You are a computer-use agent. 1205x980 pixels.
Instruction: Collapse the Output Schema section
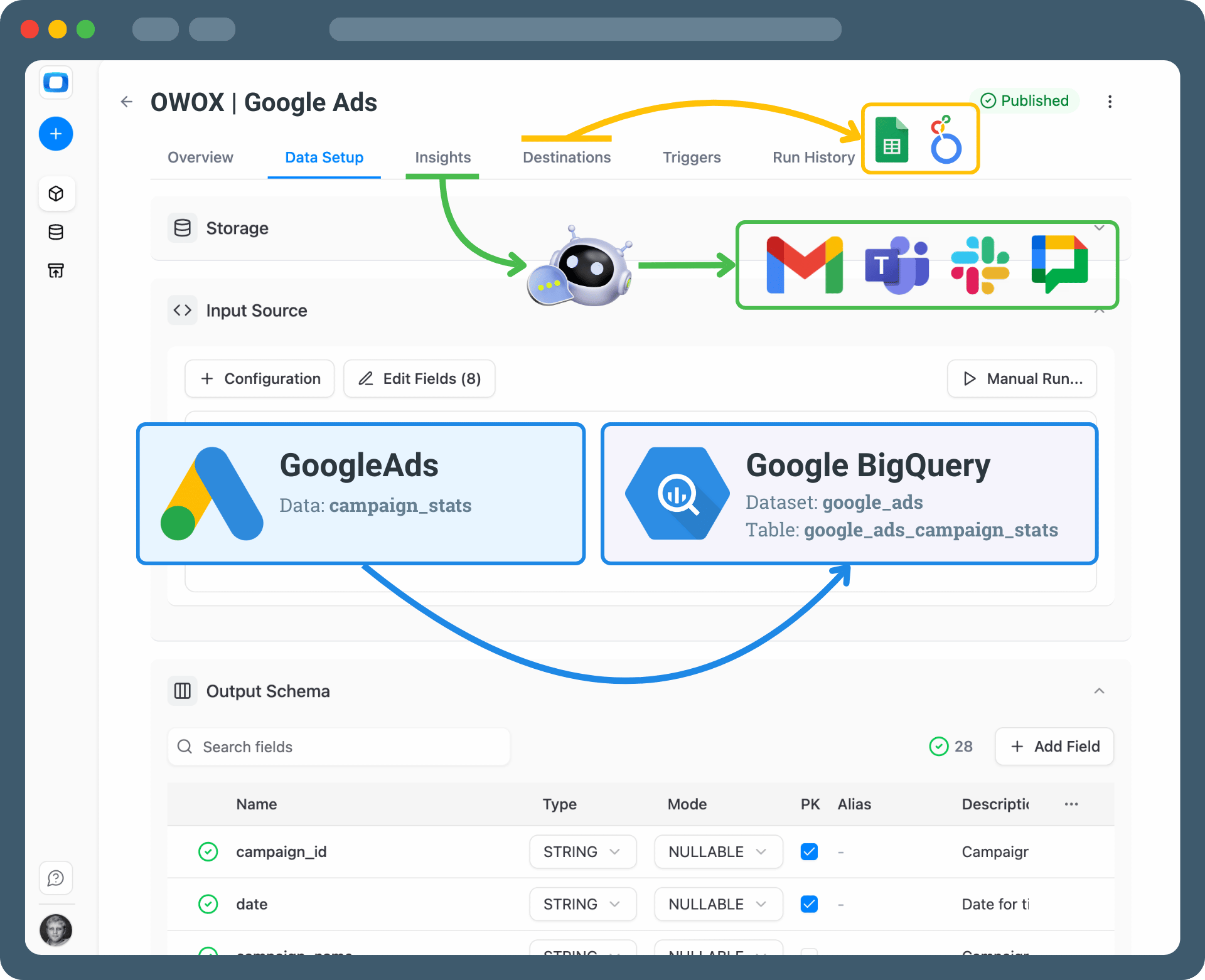1099,691
